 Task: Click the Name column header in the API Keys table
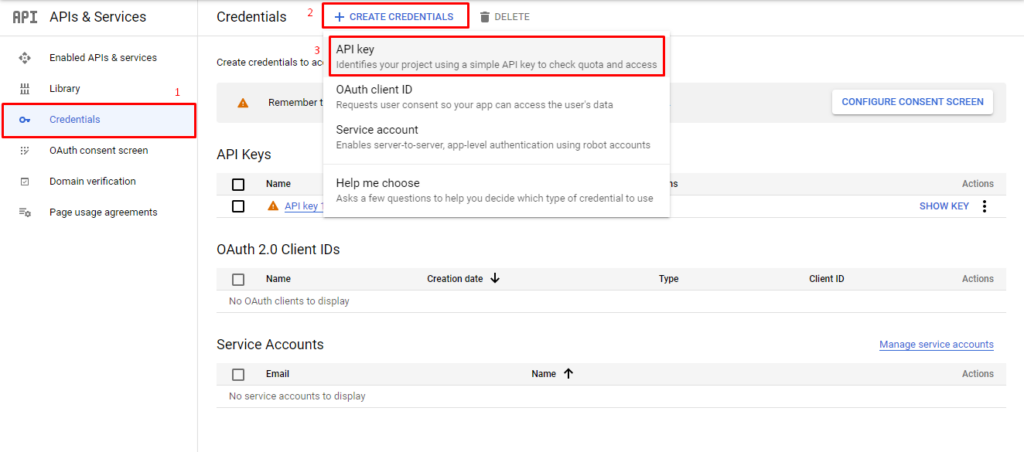tap(278, 184)
